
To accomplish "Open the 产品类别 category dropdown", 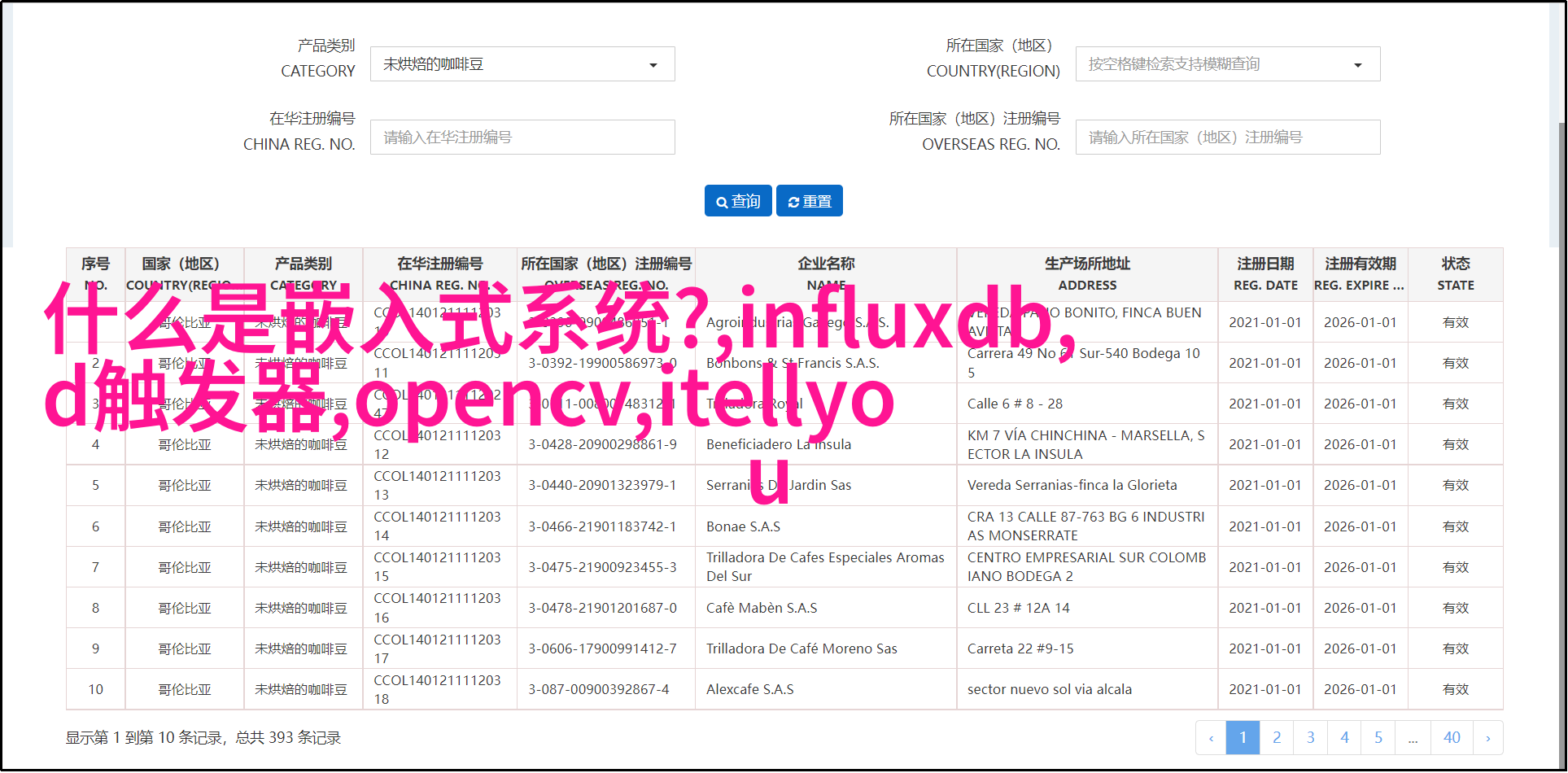I will (522, 64).
